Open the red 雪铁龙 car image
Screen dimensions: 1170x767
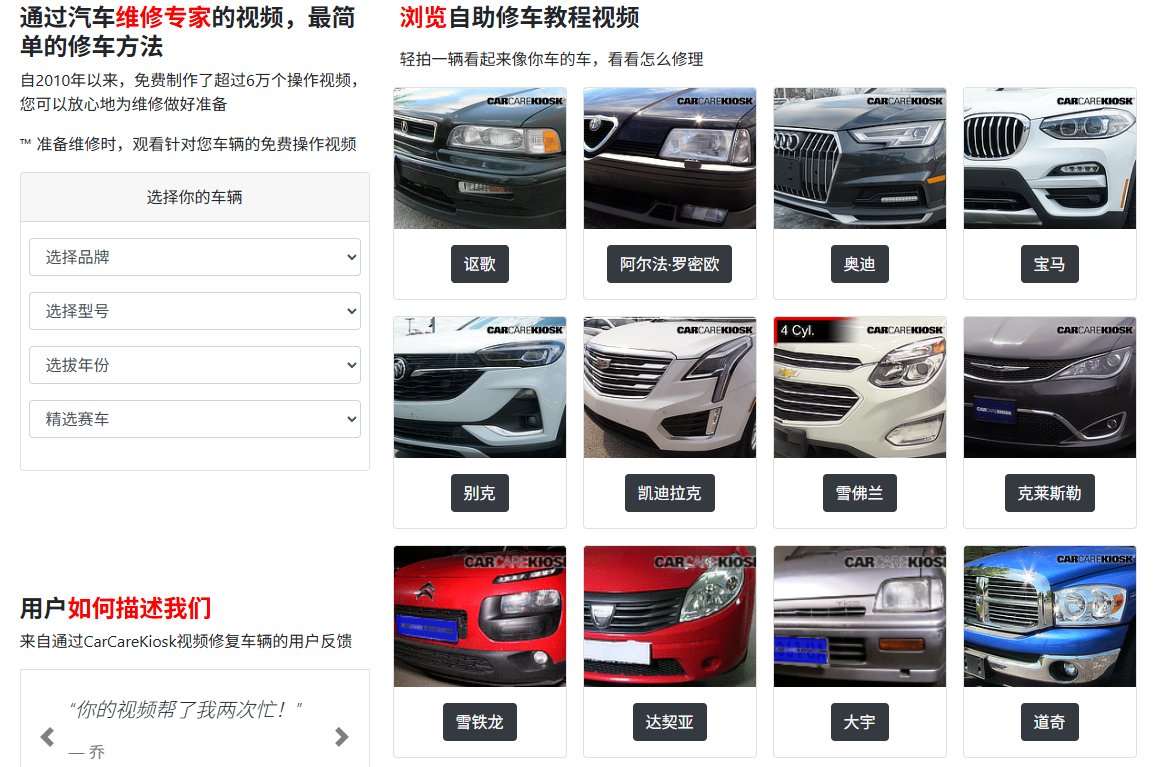coord(480,616)
